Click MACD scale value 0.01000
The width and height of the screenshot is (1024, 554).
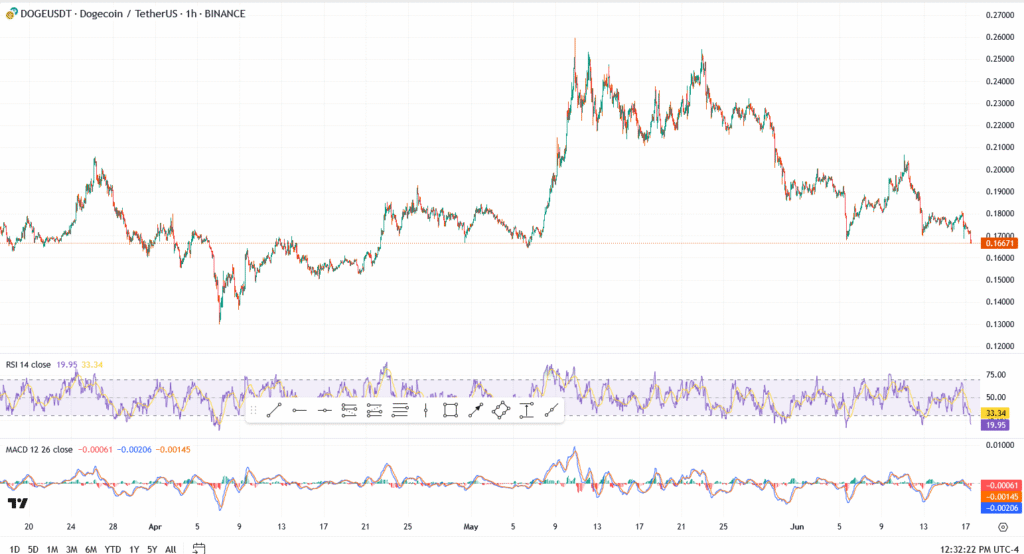pyautogui.click(x=1000, y=445)
